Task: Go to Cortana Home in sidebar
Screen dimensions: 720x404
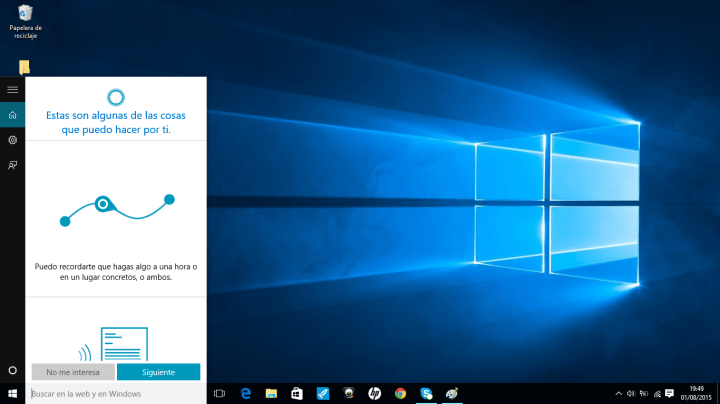Action: pos(12,115)
